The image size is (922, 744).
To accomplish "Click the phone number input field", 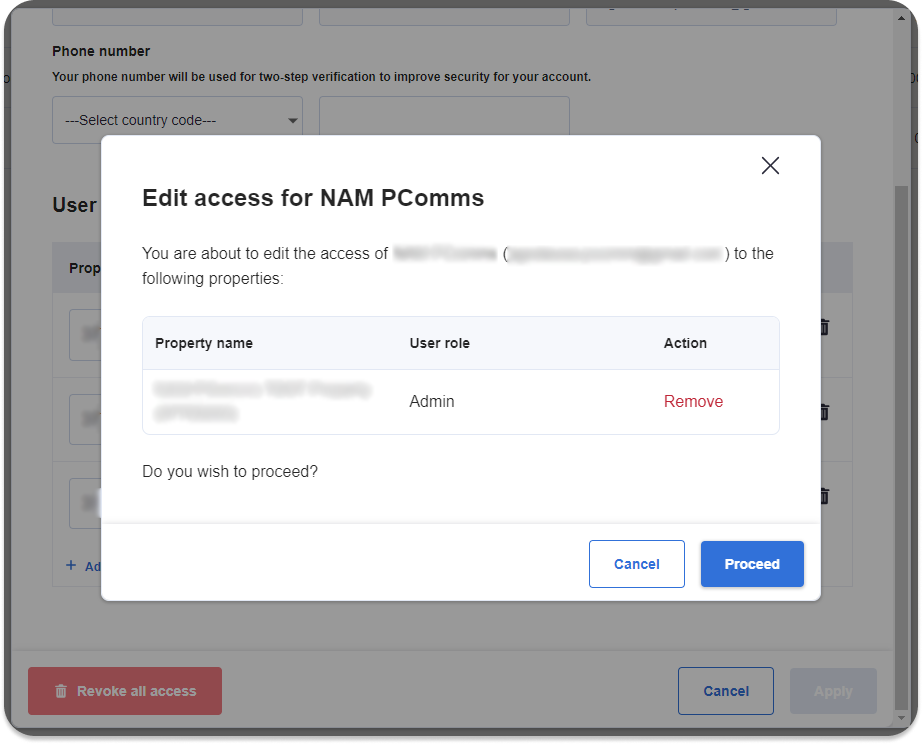I will pyautogui.click(x=444, y=120).
